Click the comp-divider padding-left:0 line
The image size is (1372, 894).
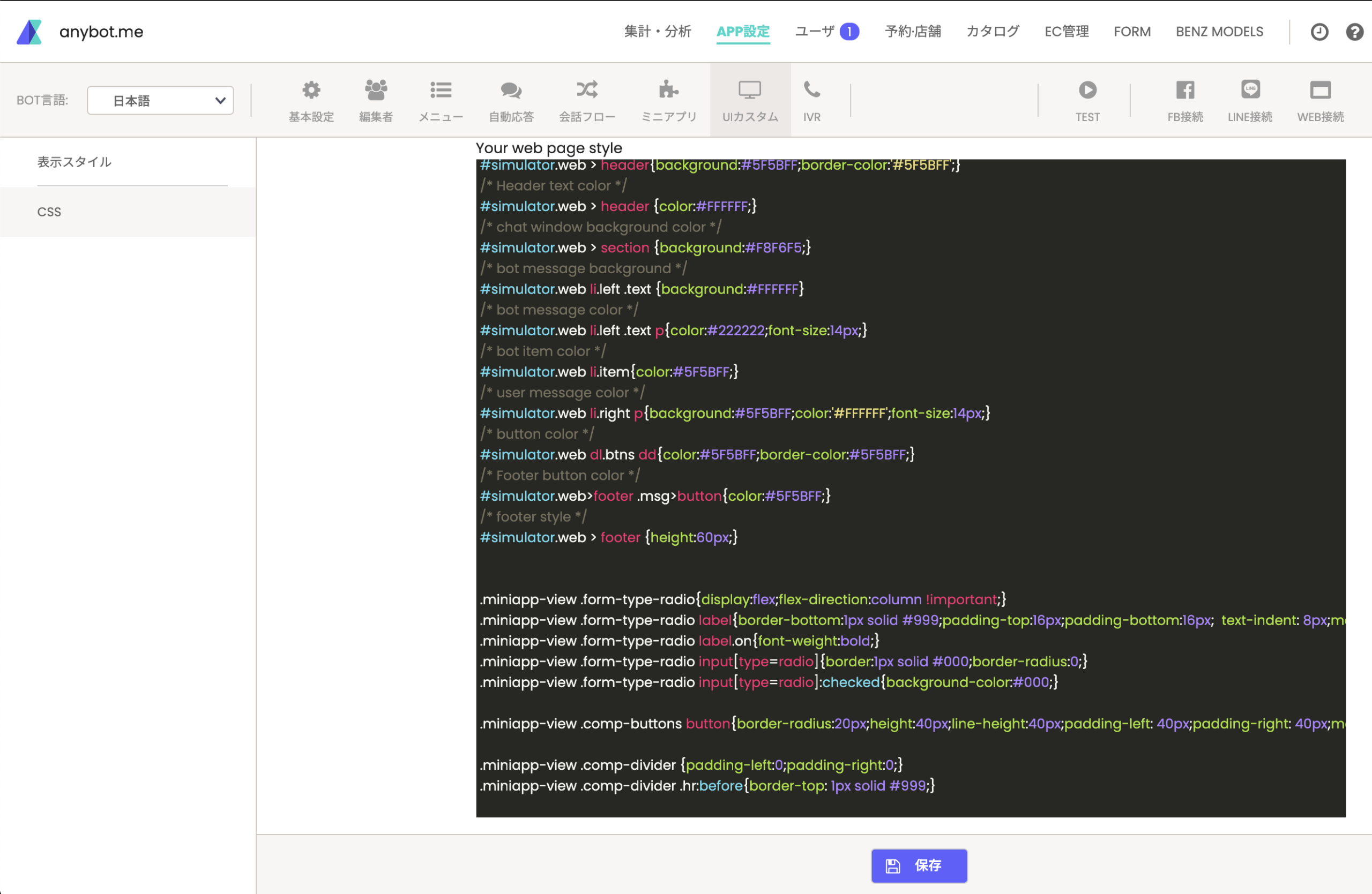click(x=691, y=765)
